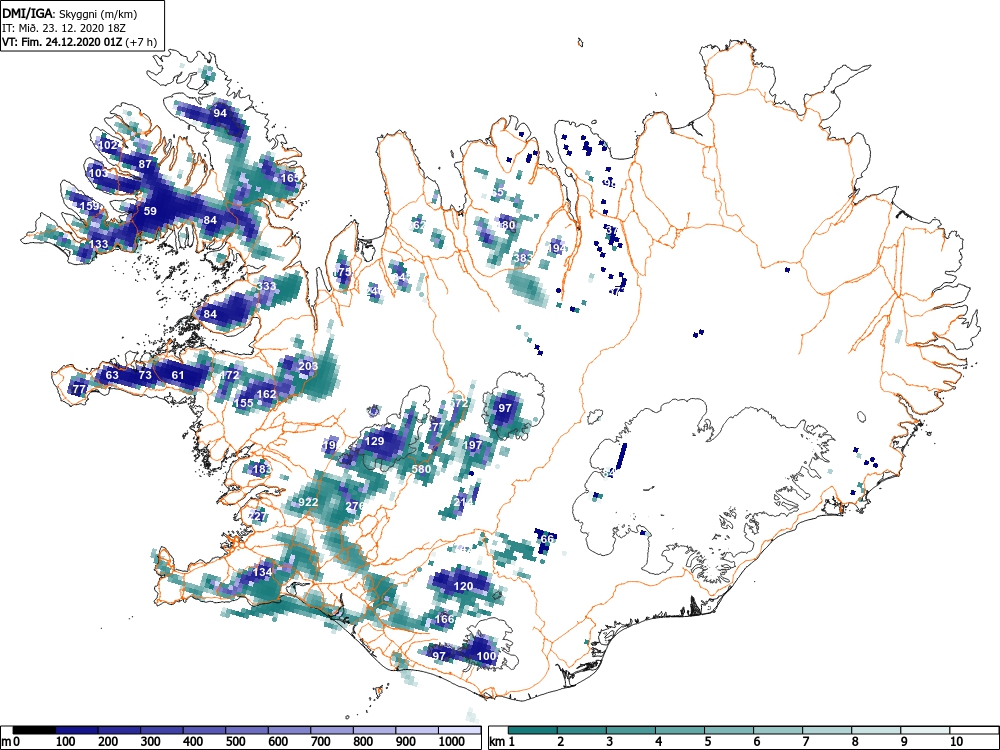This screenshot has height=750, width=1000.
Task: Click visibility value 580 on the map
Action: (422, 469)
